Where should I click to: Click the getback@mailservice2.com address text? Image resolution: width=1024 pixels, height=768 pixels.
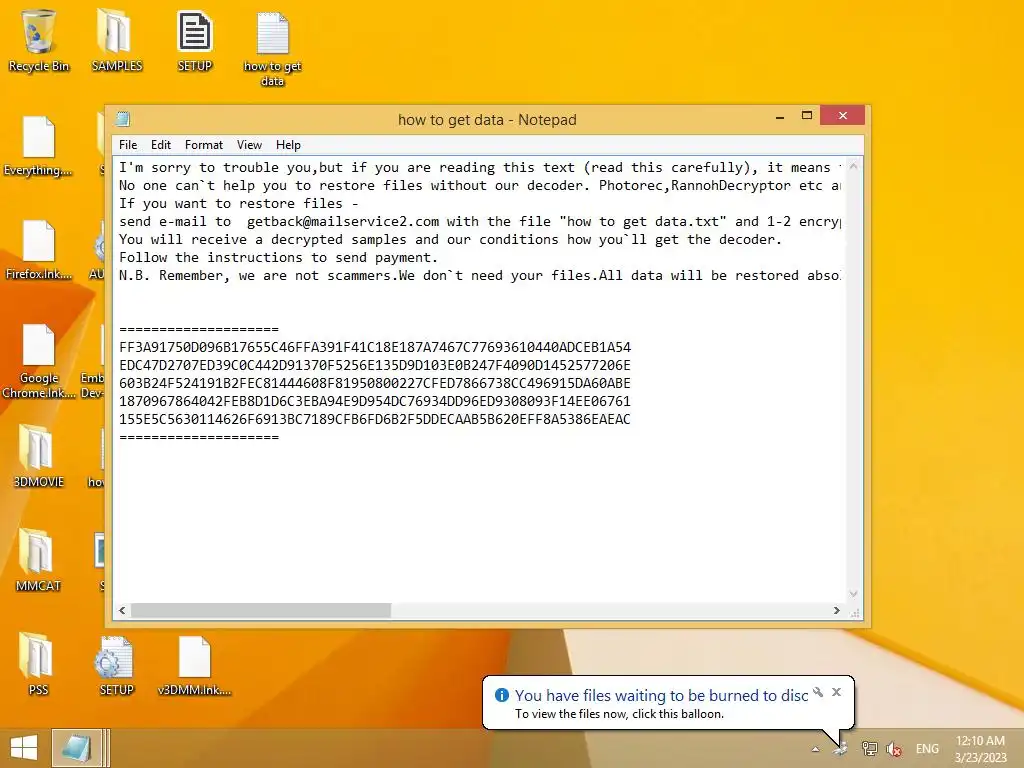coord(343,221)
